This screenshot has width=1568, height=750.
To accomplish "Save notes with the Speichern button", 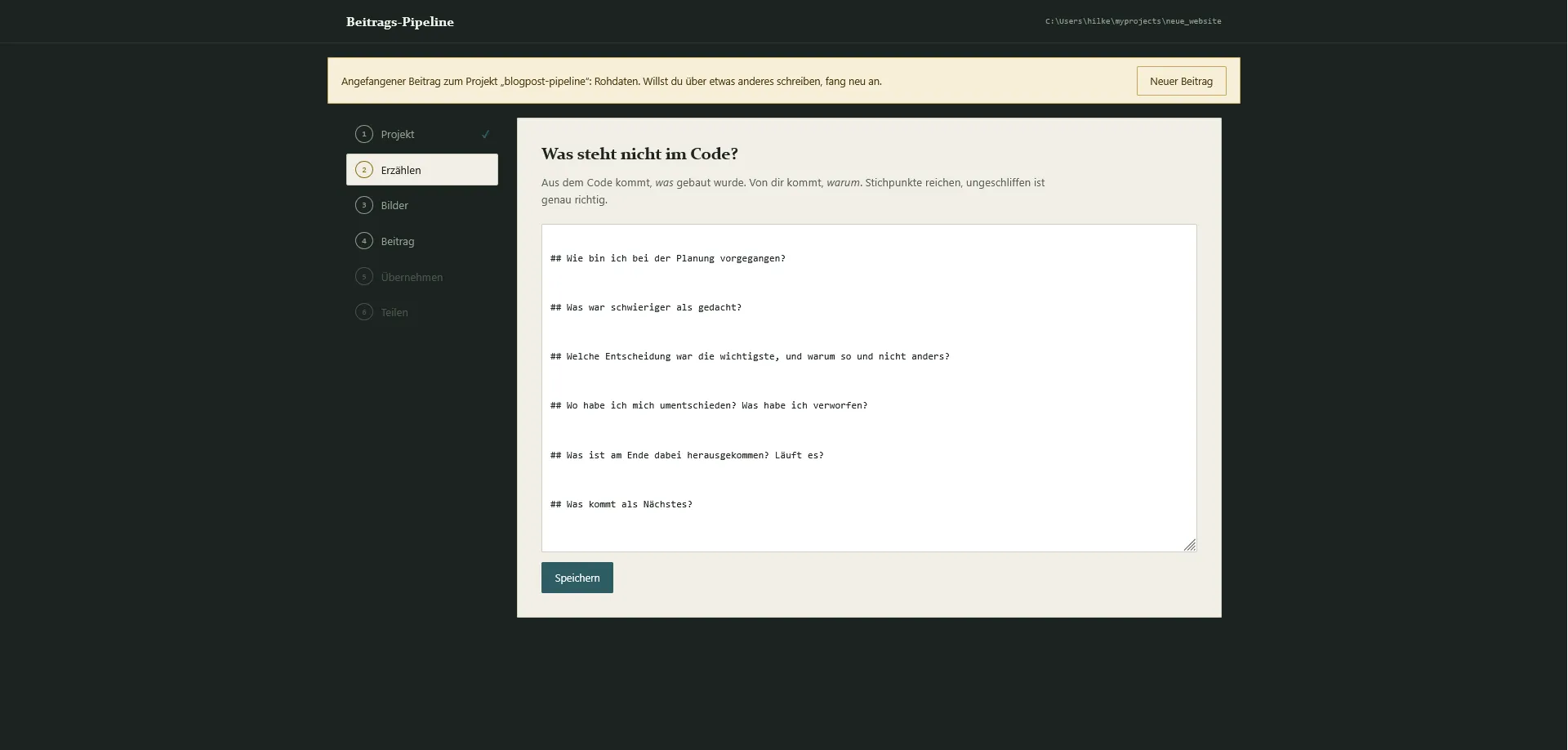I will click(x=577, y=578).
